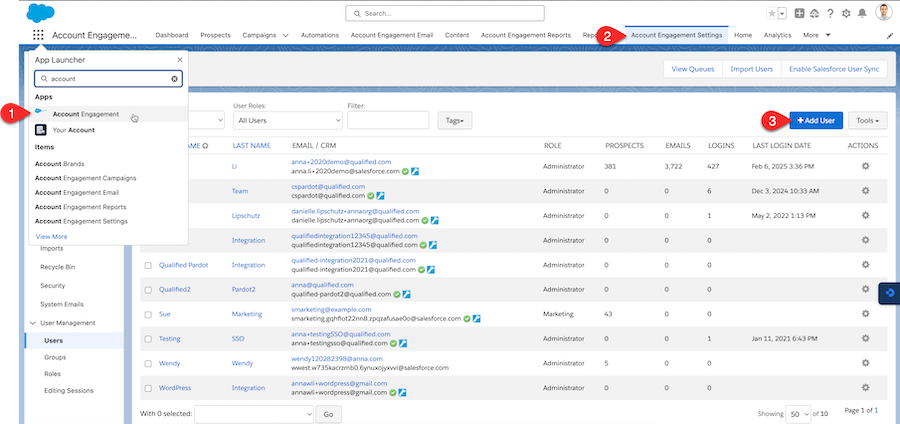This screenshot has width=900, height=424.
Task: Open the Setup gear icon in header
Action: click(845, 13)
